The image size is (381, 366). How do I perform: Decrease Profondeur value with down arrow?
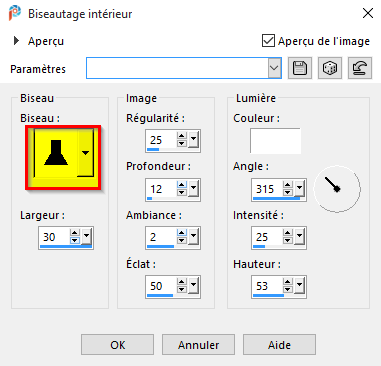pos(182,193)
